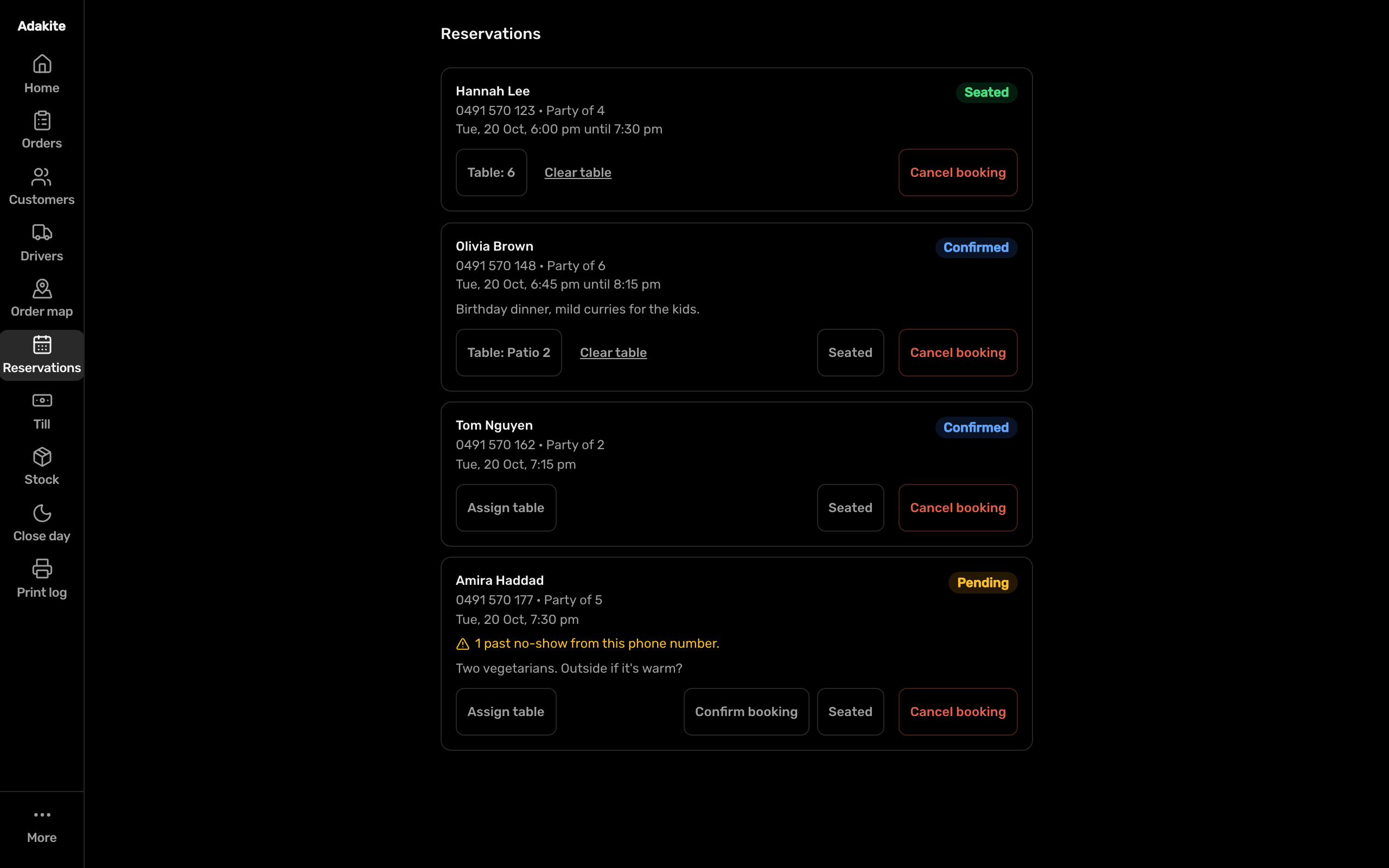The height and width of the screenshot is (868, 1389).
Task: Go to Orders clipboard icon
Action: [x=42, y=120]
